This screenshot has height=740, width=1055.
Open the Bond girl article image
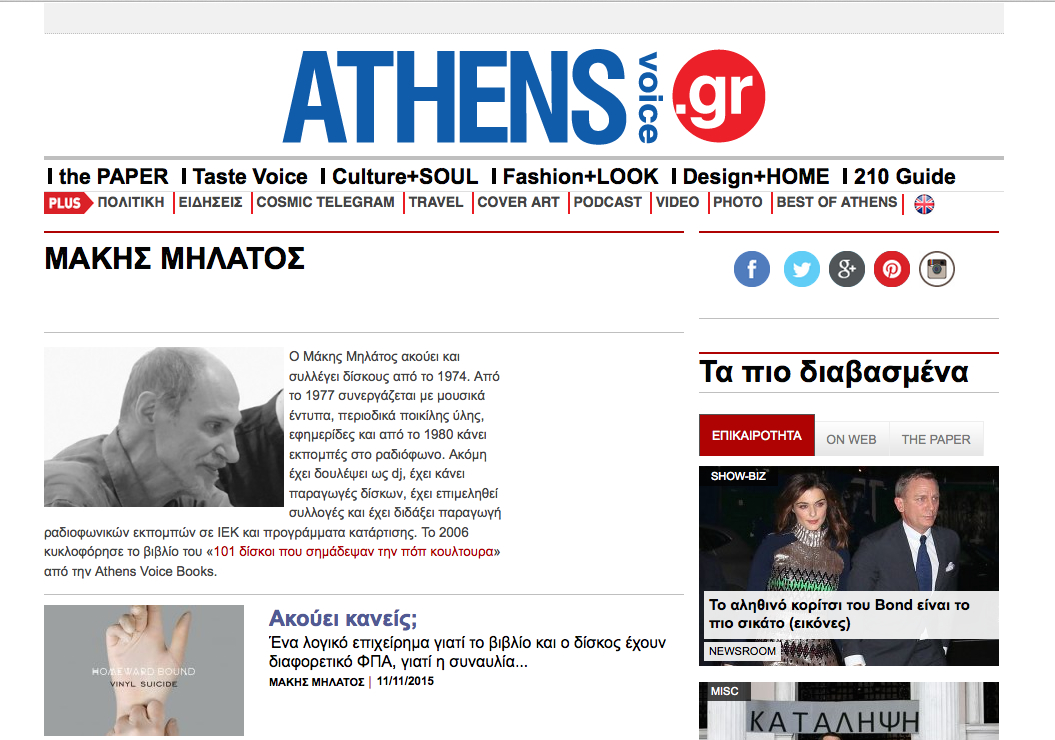click(848, 566)
